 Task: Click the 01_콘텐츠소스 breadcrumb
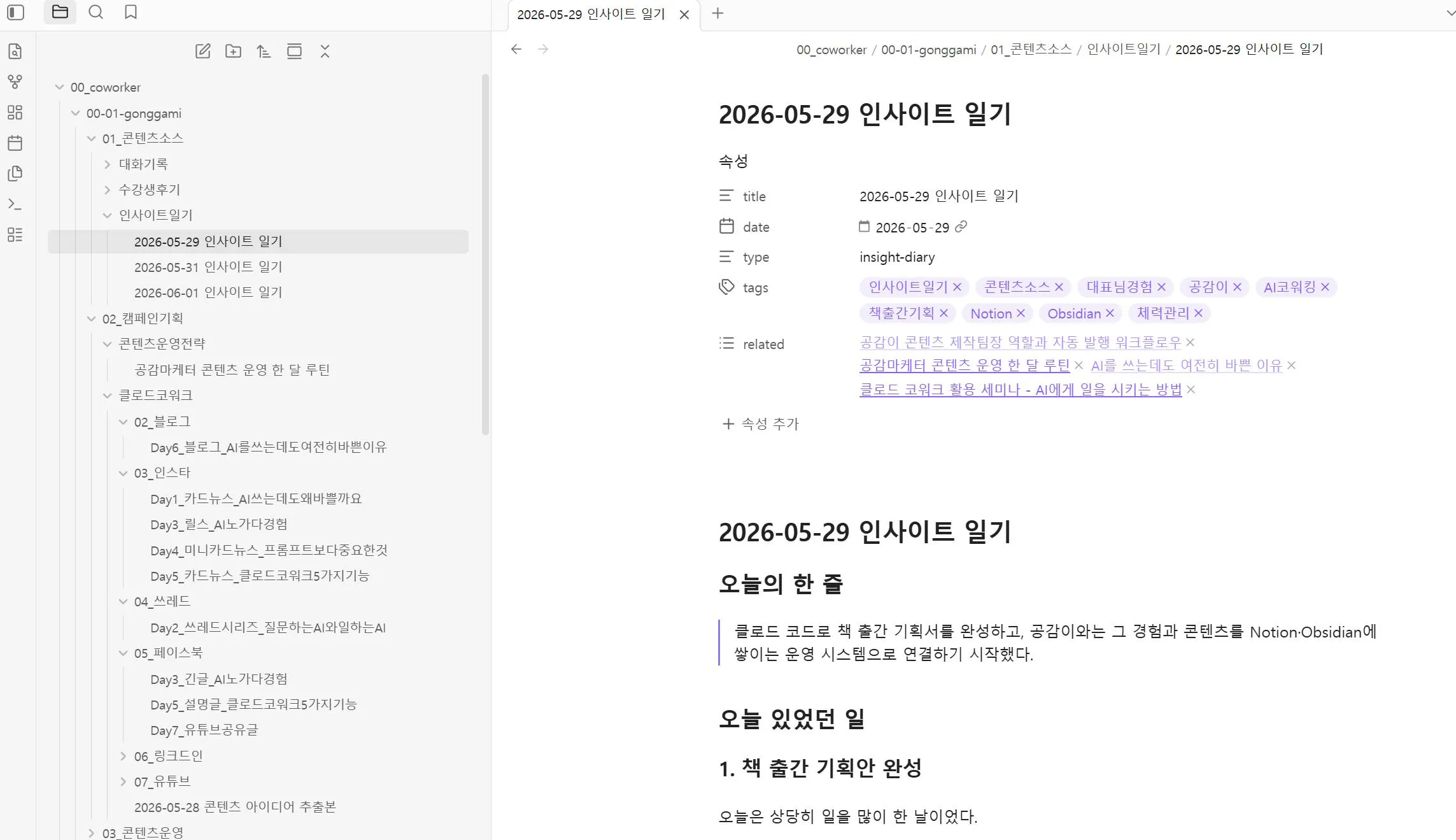pos(1031,50)
